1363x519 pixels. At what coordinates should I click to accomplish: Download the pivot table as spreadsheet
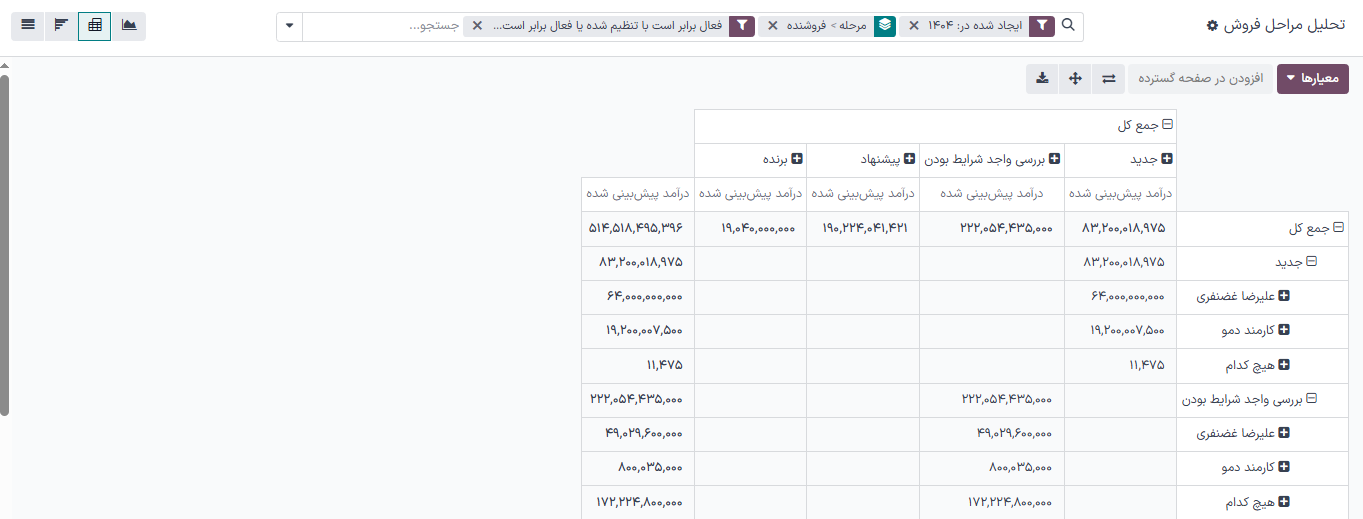1042,79
